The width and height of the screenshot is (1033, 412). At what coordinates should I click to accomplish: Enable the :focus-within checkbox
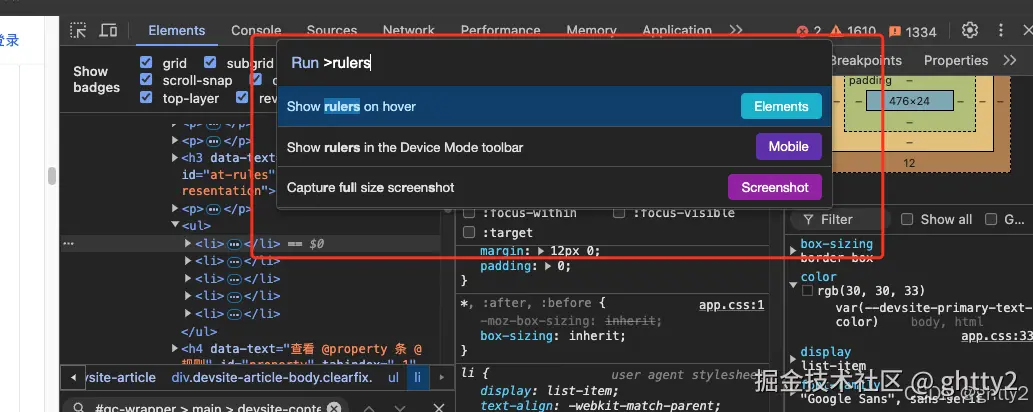[x=469, y=213]
